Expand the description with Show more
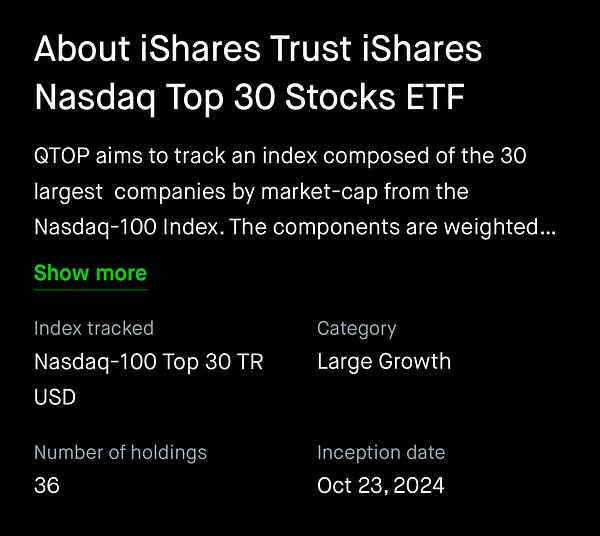 click(x=90, y=273)
